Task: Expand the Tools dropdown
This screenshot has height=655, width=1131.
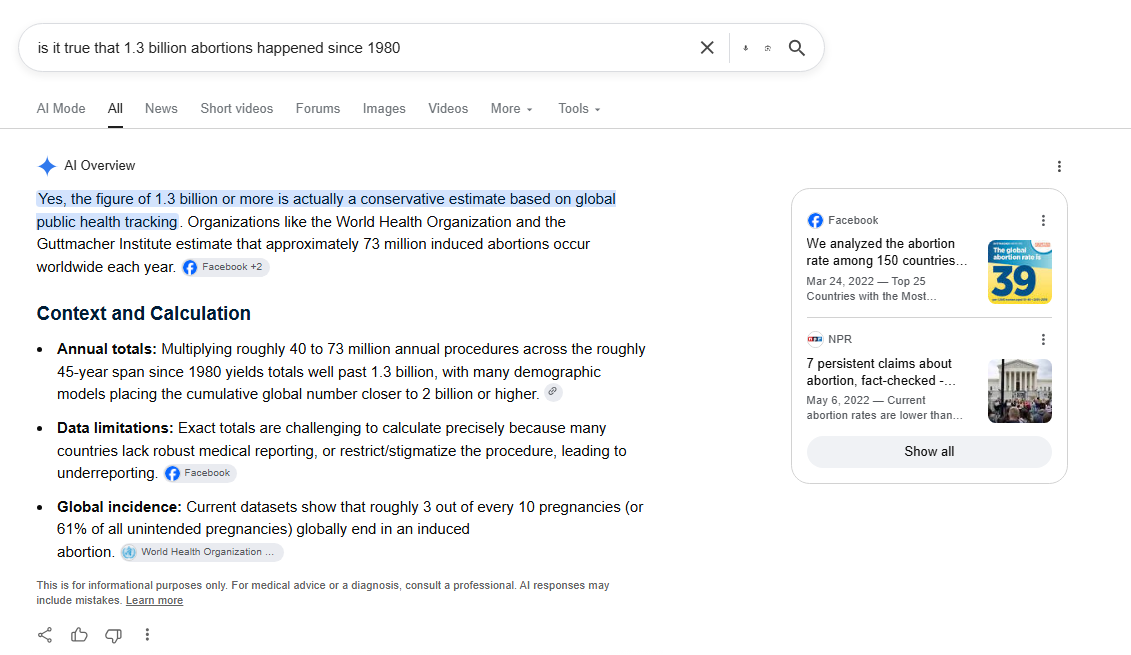Action: click(x=579, y=108)
